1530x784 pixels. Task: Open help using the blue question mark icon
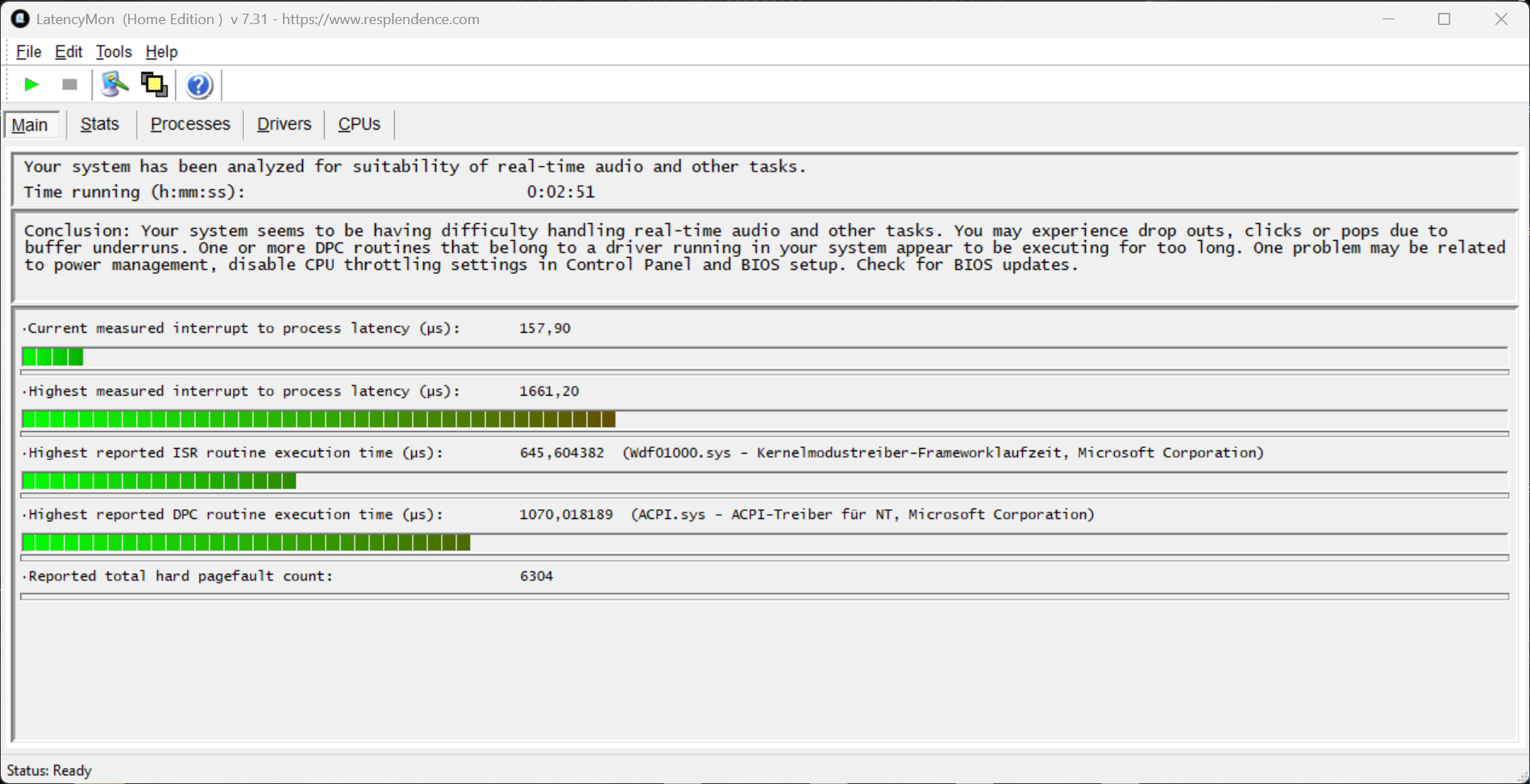point(198,85)
